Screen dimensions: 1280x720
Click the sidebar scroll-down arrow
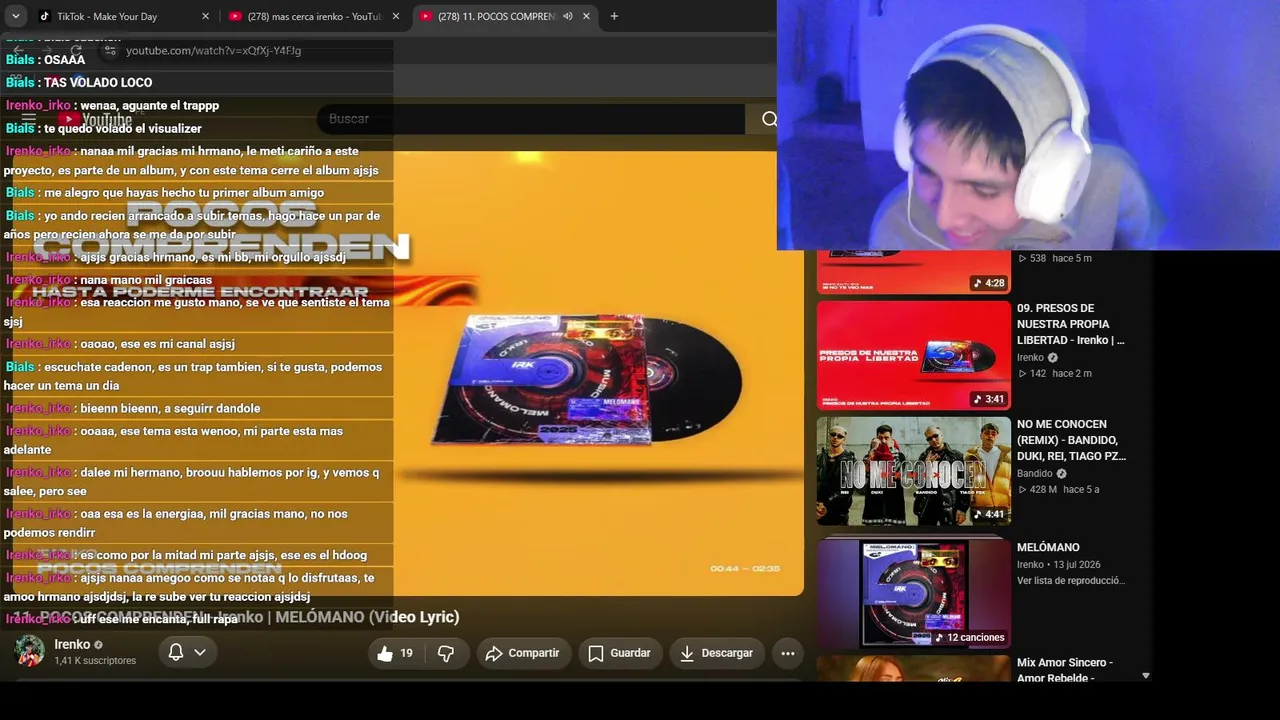(1146, 676)
